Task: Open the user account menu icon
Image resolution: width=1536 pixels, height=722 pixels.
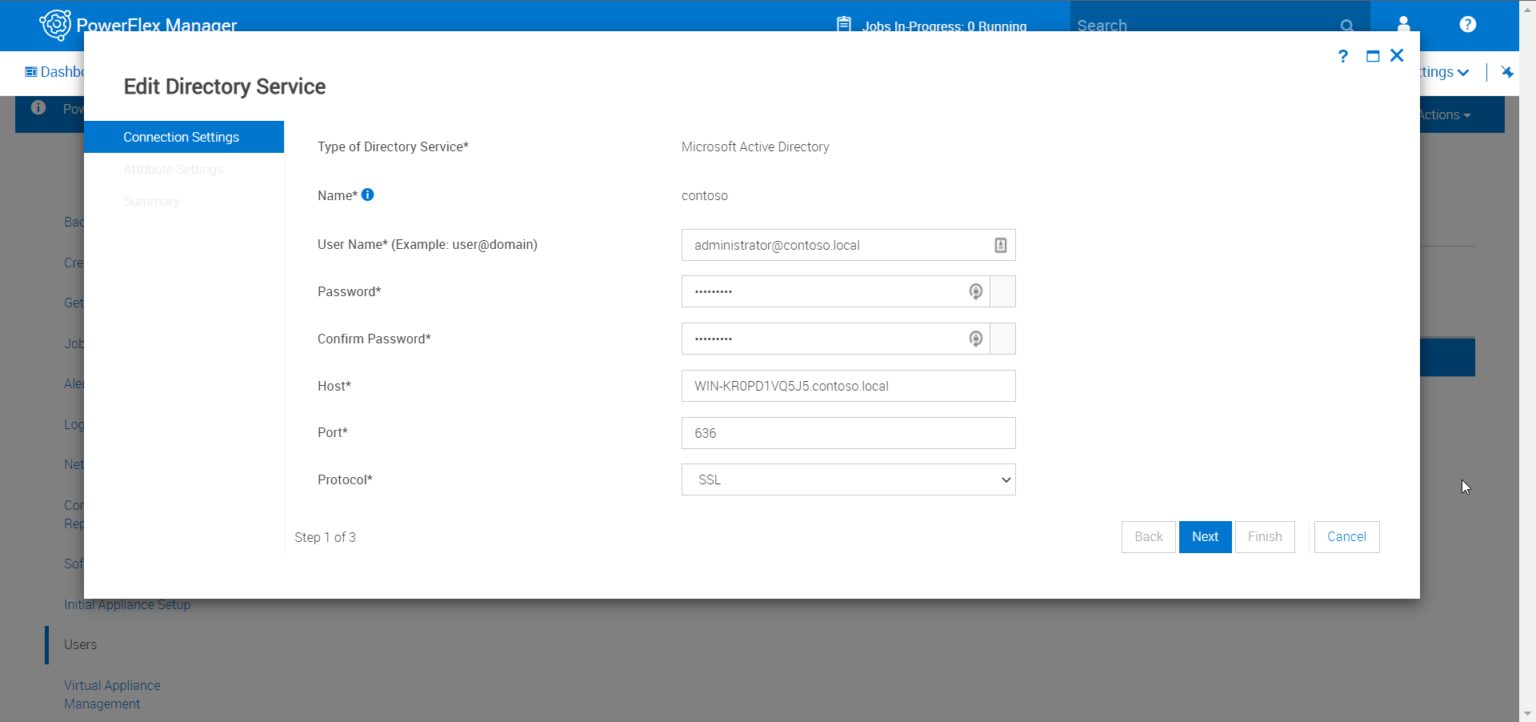Action: (1403, 25)
